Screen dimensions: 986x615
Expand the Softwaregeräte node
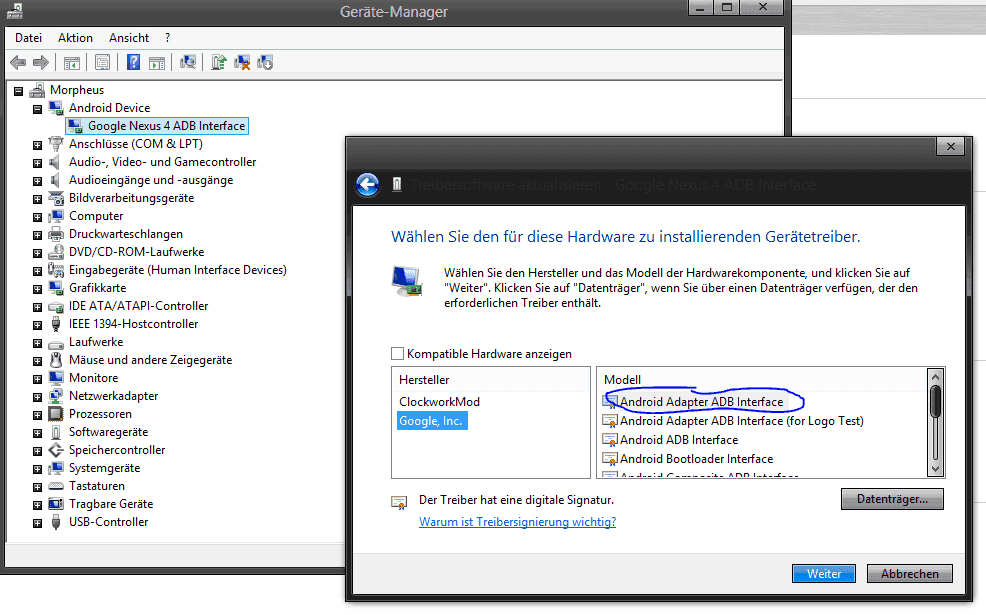tap(37, 434)
